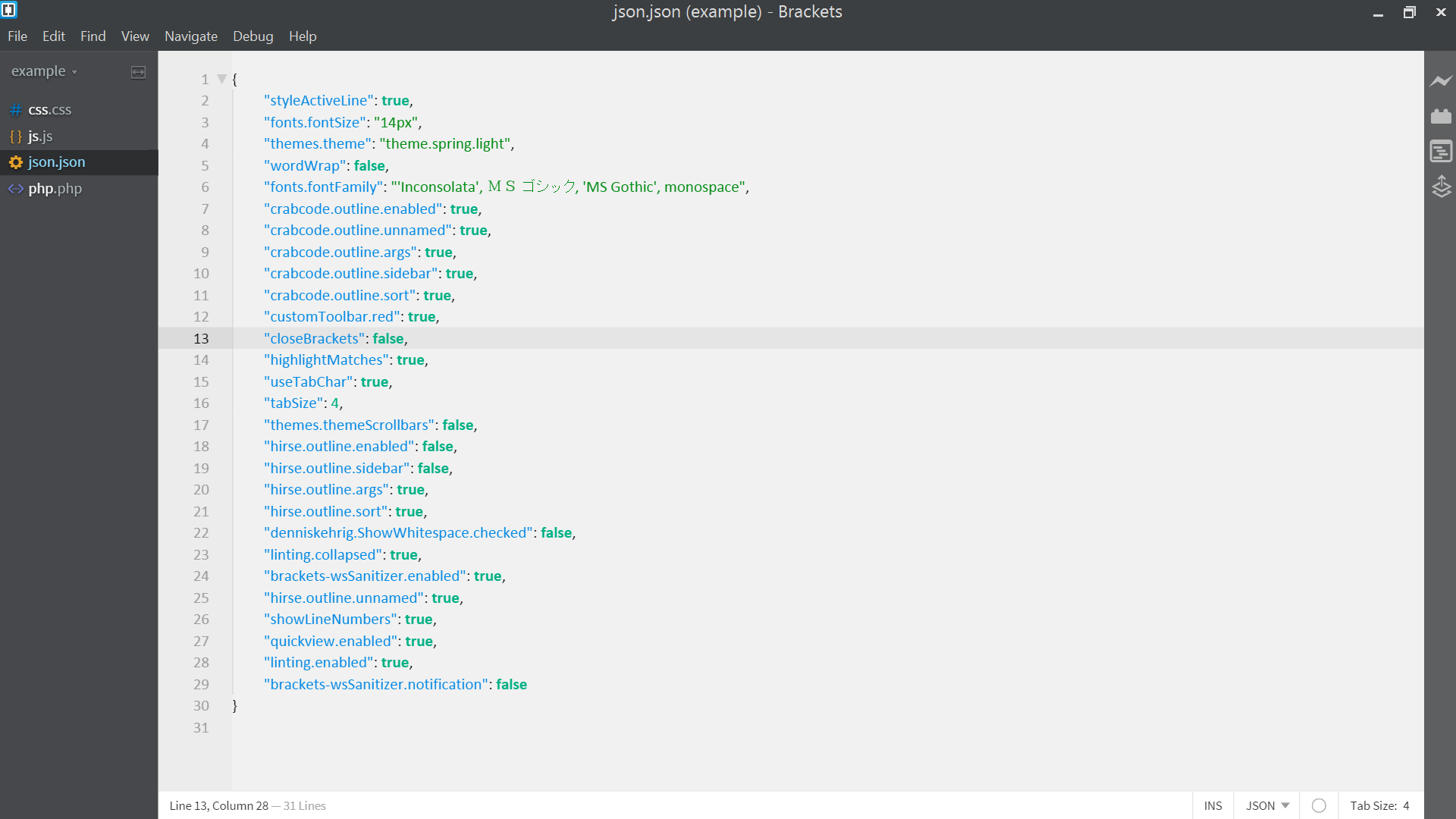Click the curly-braces icon beside js.js
The width and height of the screenshot is (1456, 819).
(15, 136)
